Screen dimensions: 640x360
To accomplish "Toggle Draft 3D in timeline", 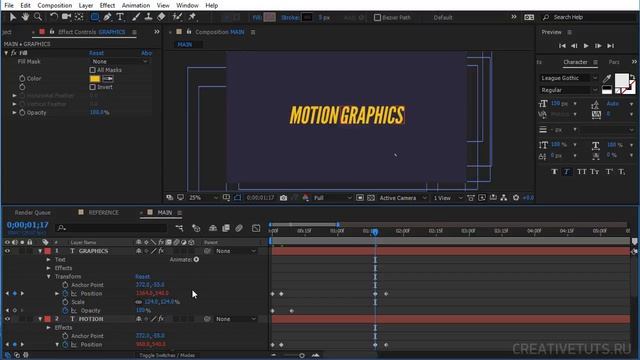I will [x=196, y=228].
